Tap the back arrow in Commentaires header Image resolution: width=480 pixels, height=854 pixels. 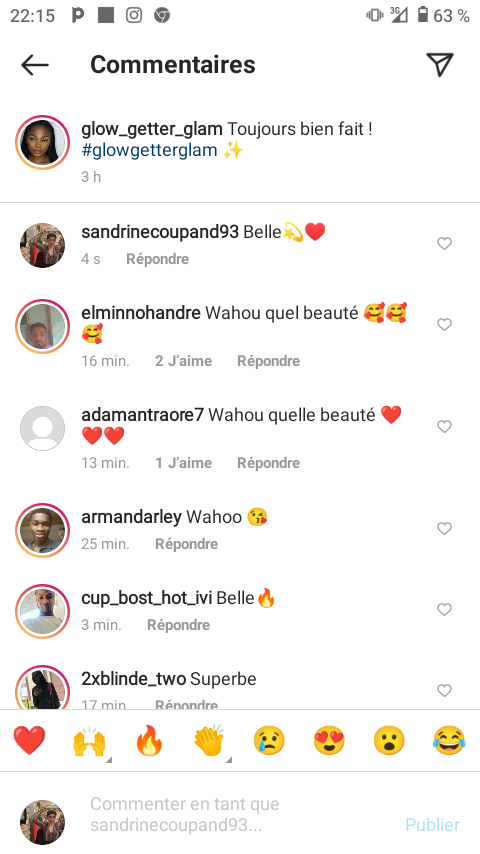pos(35,65)
